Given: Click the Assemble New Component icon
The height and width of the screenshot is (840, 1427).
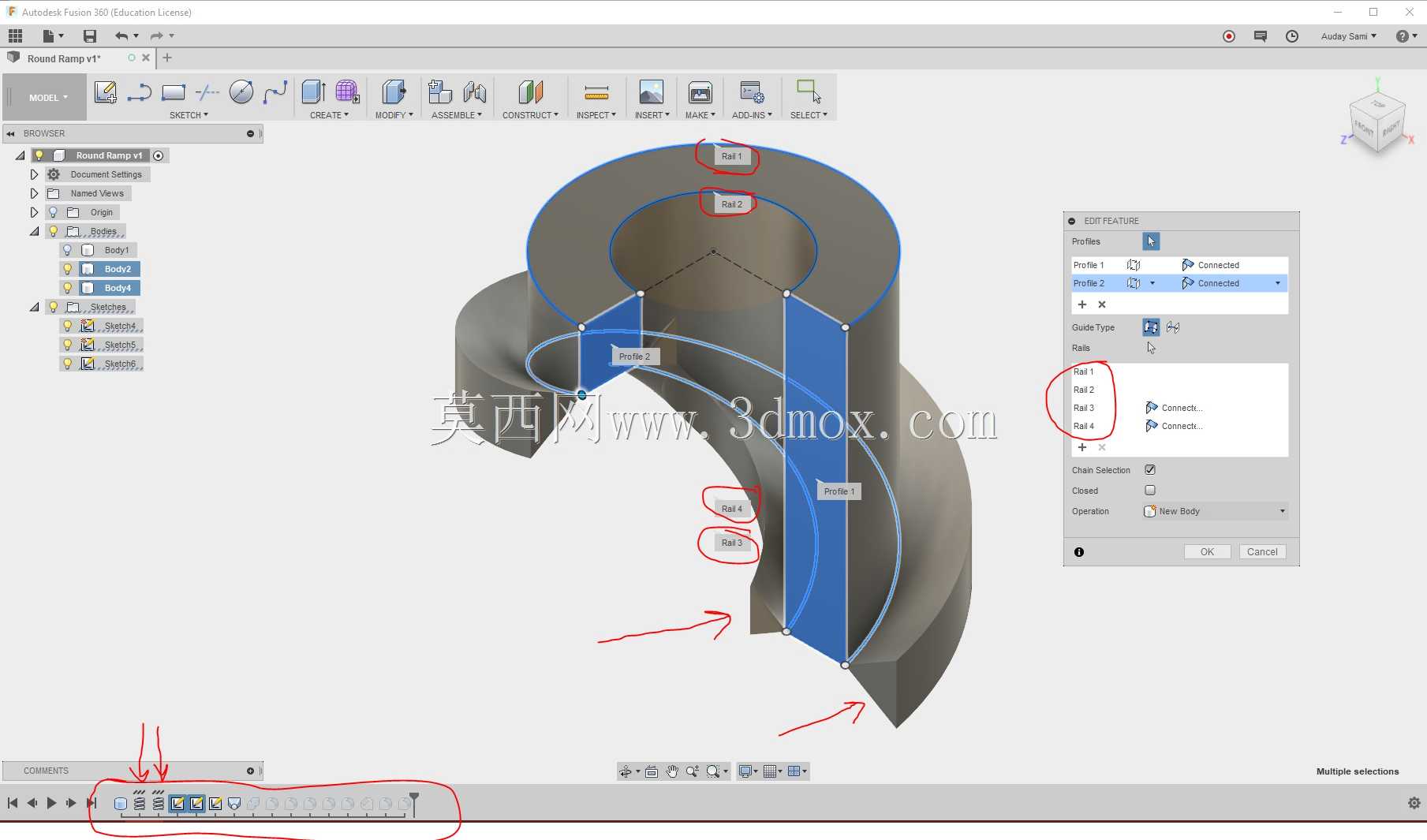Looking at the screenshot, I should 439,92.
